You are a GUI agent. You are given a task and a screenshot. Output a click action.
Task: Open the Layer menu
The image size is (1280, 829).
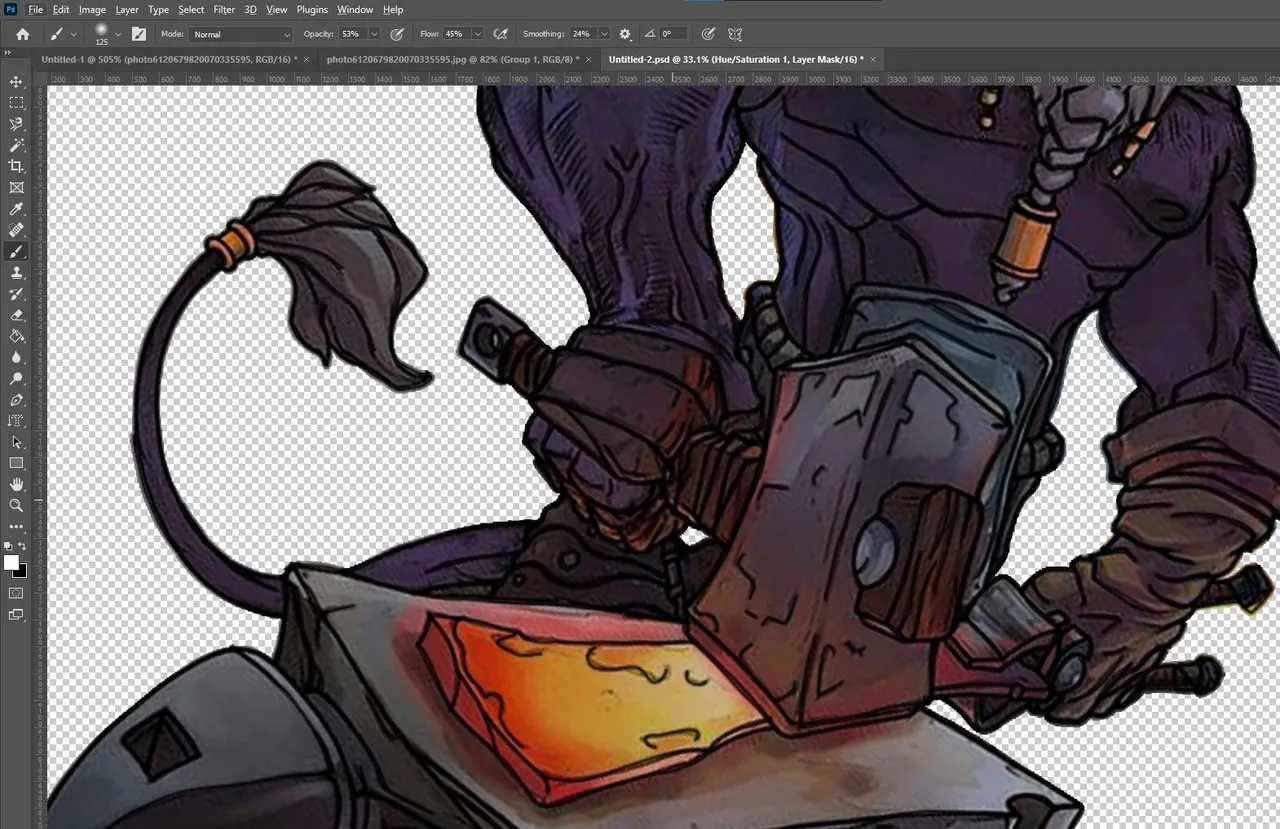pyautogui.click(x=127, y=9)
